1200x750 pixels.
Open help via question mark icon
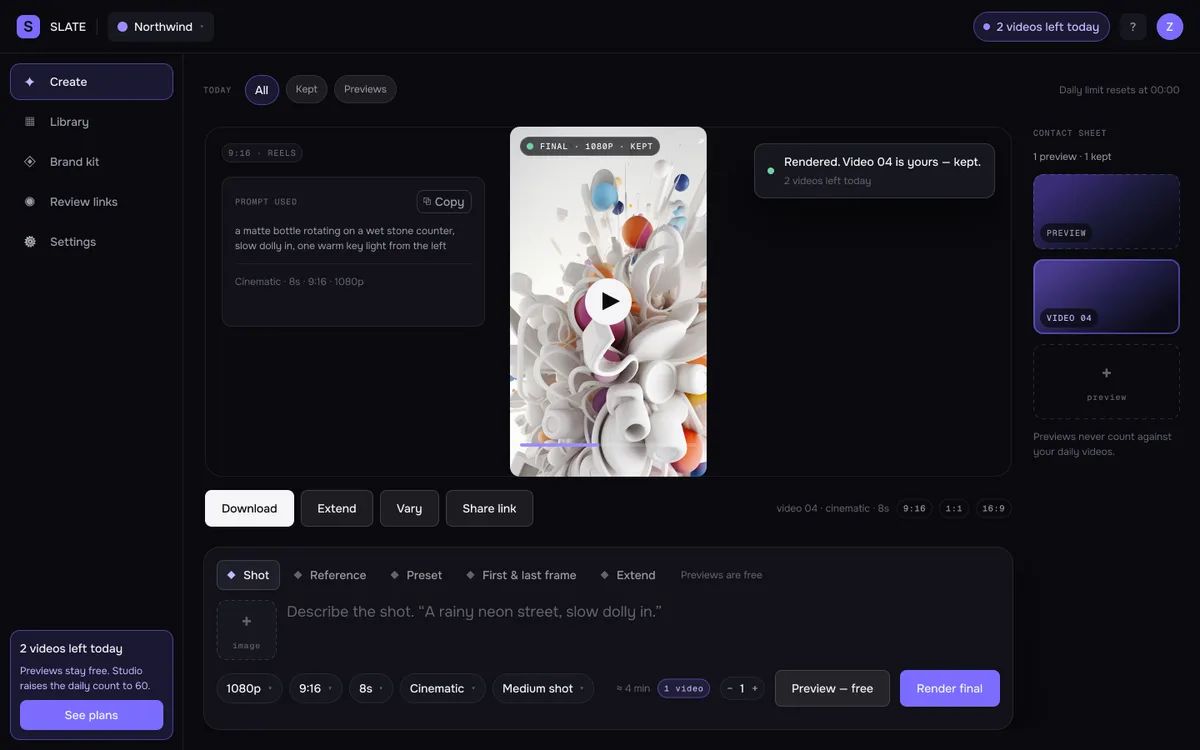coord(1133,27)
